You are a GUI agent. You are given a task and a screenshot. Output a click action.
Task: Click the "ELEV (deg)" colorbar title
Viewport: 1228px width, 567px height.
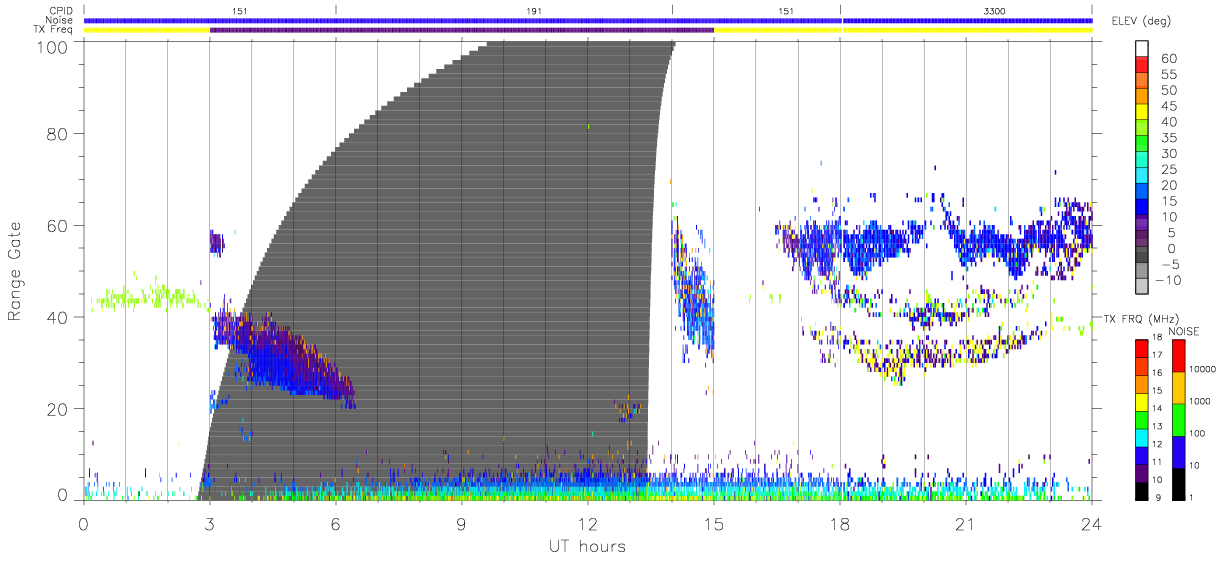click(x=1141, y=21)
